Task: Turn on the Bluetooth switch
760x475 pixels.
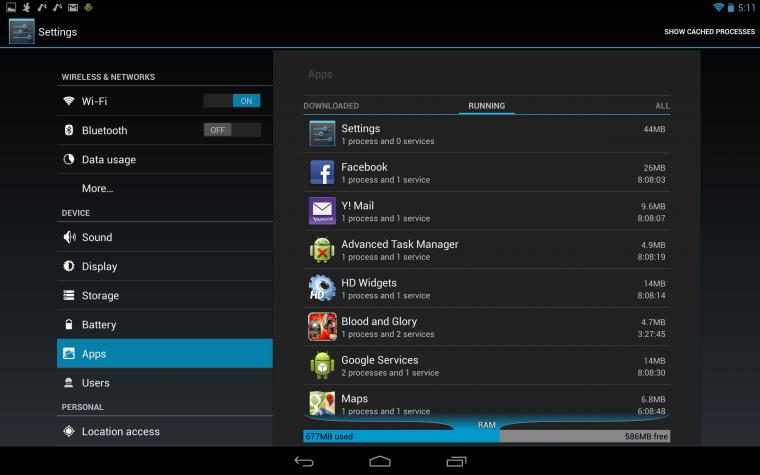Action: (232, 129)
